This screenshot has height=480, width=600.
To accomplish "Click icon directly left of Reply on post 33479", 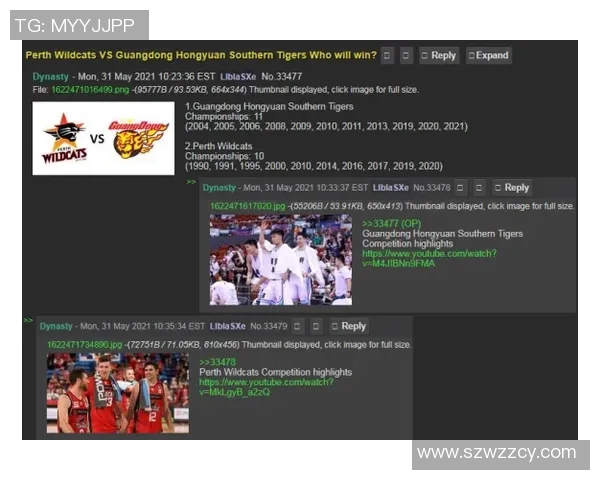I will click(x=316, y=326).
